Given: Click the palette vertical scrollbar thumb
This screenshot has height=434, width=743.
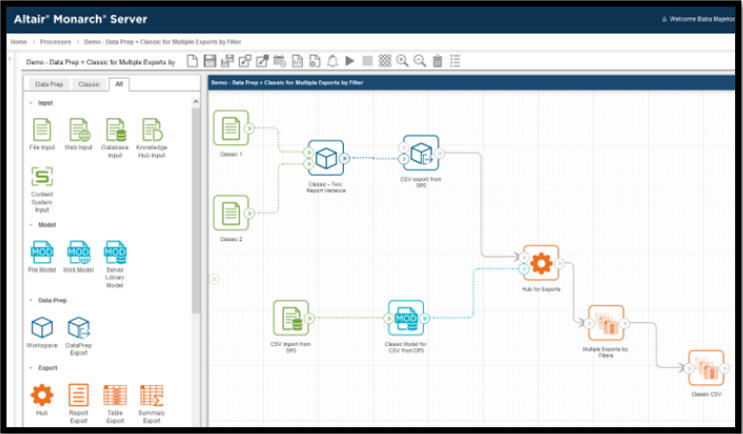Looking at the screenshot, I should pyautogui.click(x=196, y=210).
